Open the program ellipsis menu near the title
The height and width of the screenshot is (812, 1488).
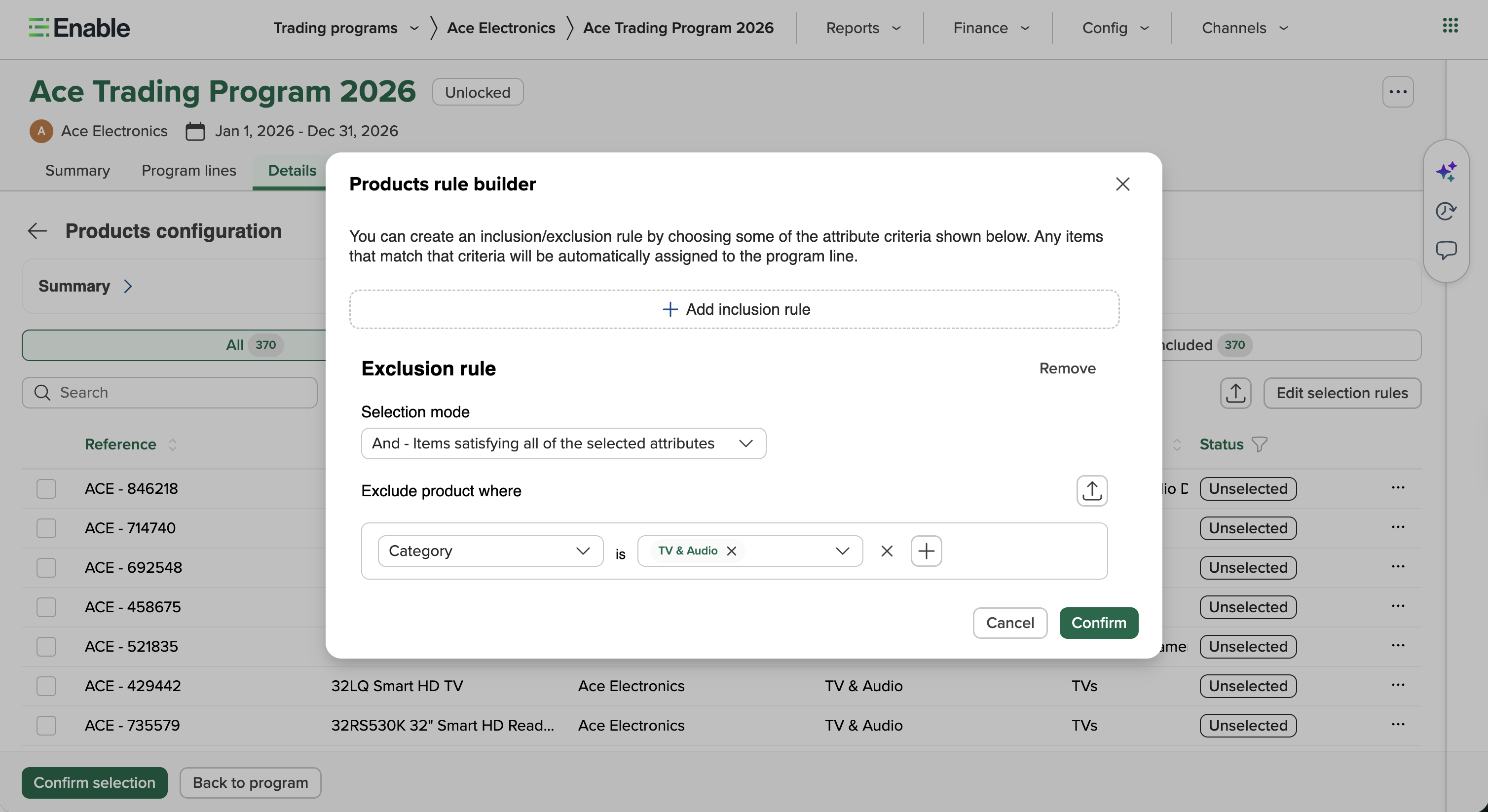coord(1397,92)
